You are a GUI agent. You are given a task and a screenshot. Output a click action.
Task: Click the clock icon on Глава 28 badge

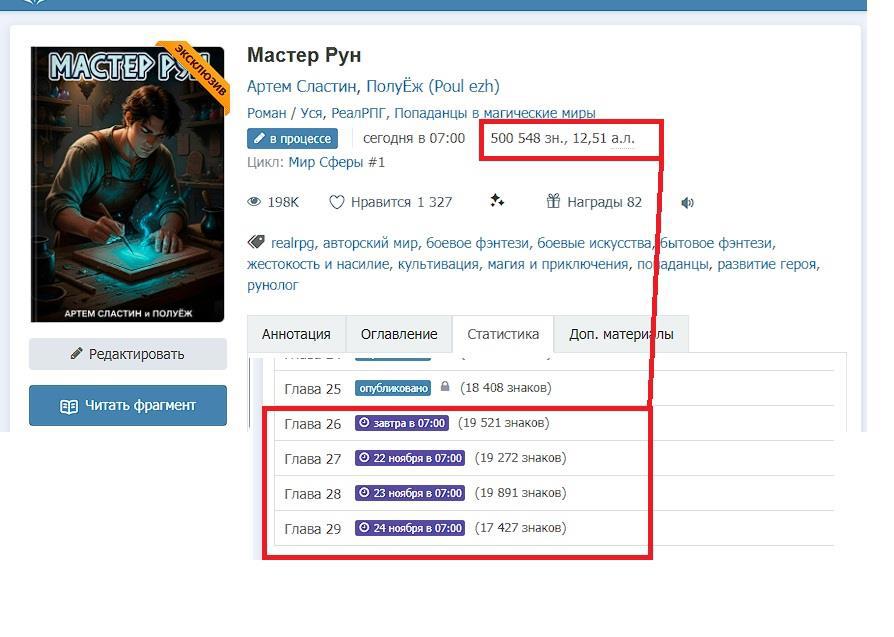[x=364, y=493]
